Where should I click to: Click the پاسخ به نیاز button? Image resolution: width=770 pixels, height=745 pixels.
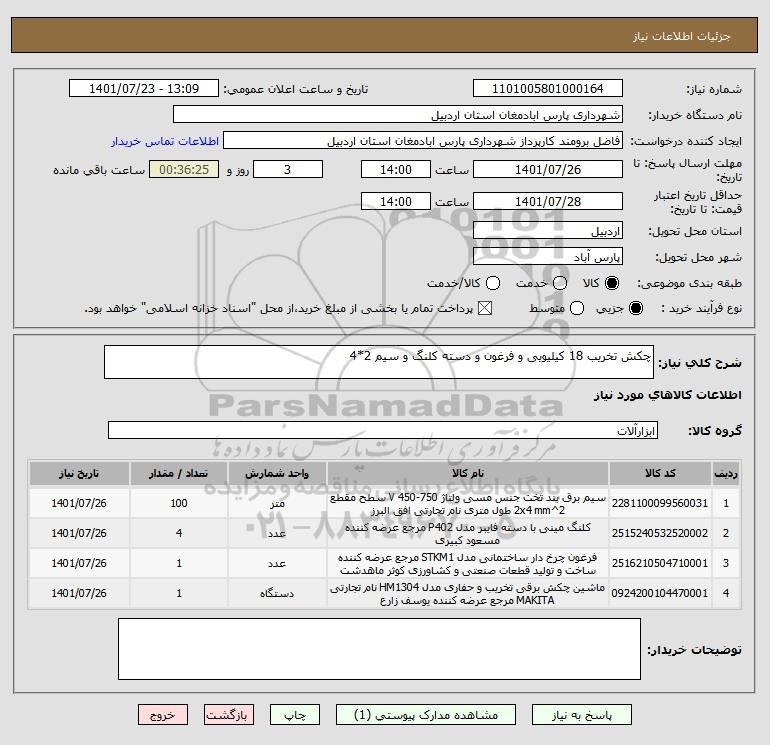click(582, 715)
